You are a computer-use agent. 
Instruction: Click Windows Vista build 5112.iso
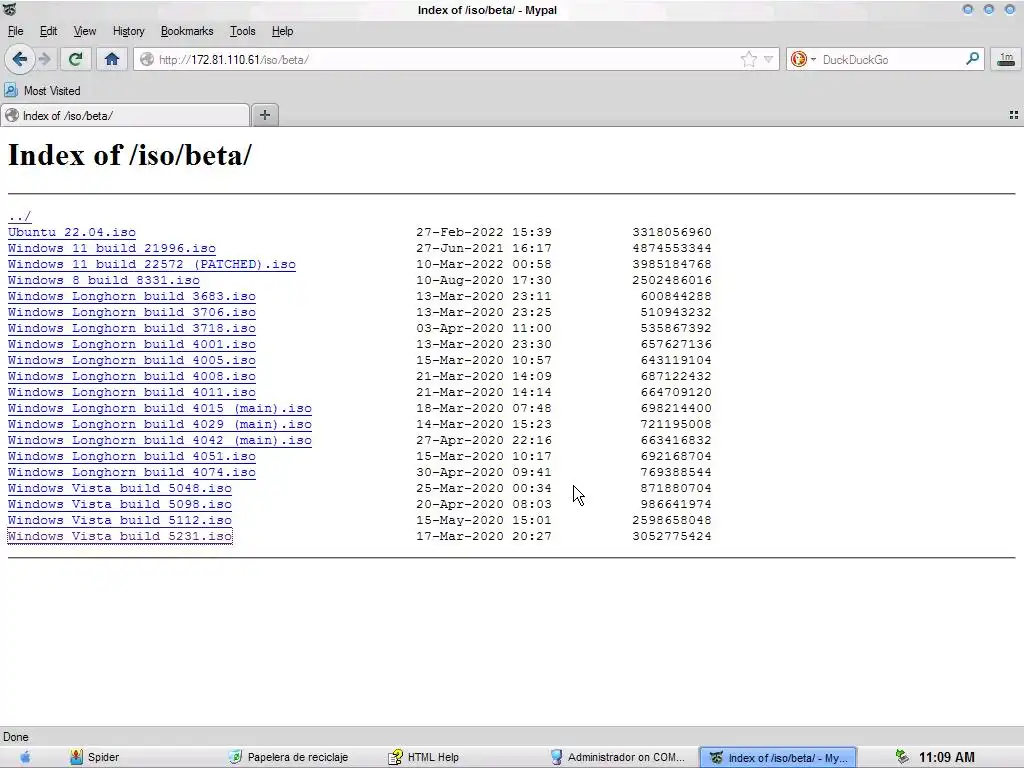(120, 520)
